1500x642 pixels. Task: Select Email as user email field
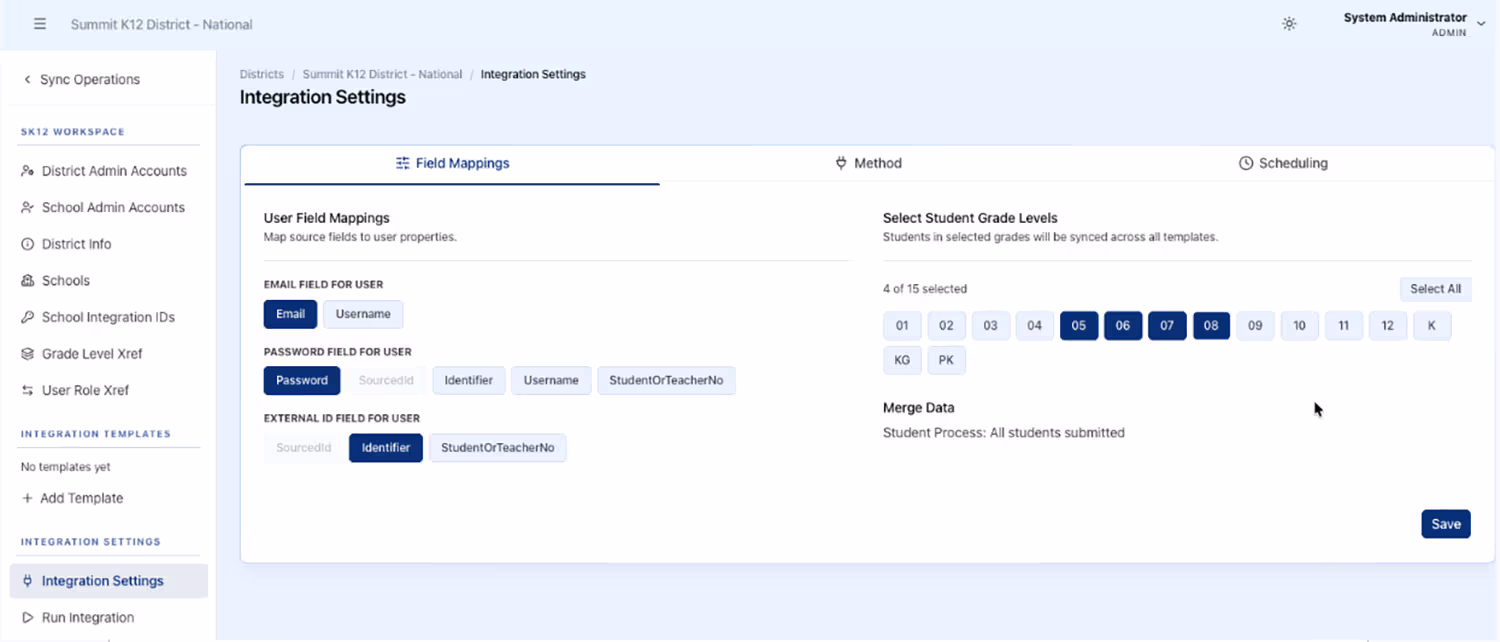[x=291, y=314]
